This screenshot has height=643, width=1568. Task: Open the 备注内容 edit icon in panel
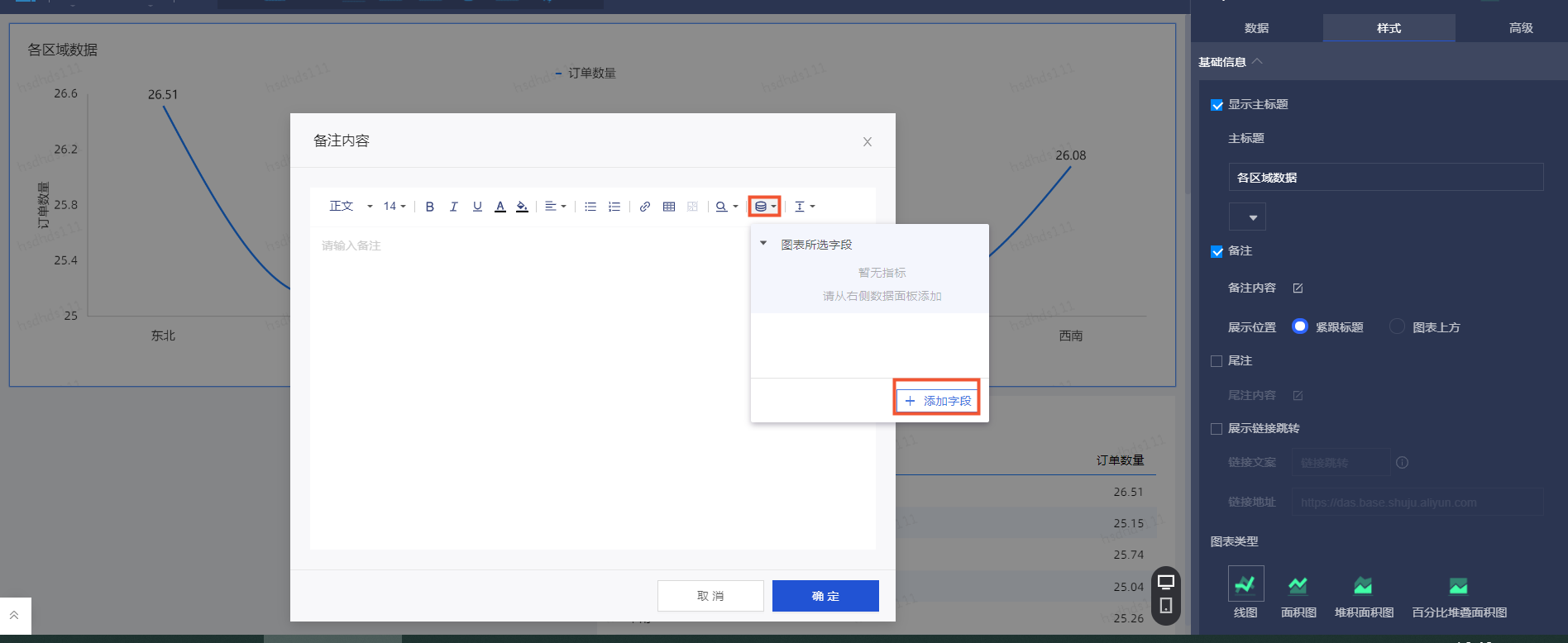(x=1298, y=288)
